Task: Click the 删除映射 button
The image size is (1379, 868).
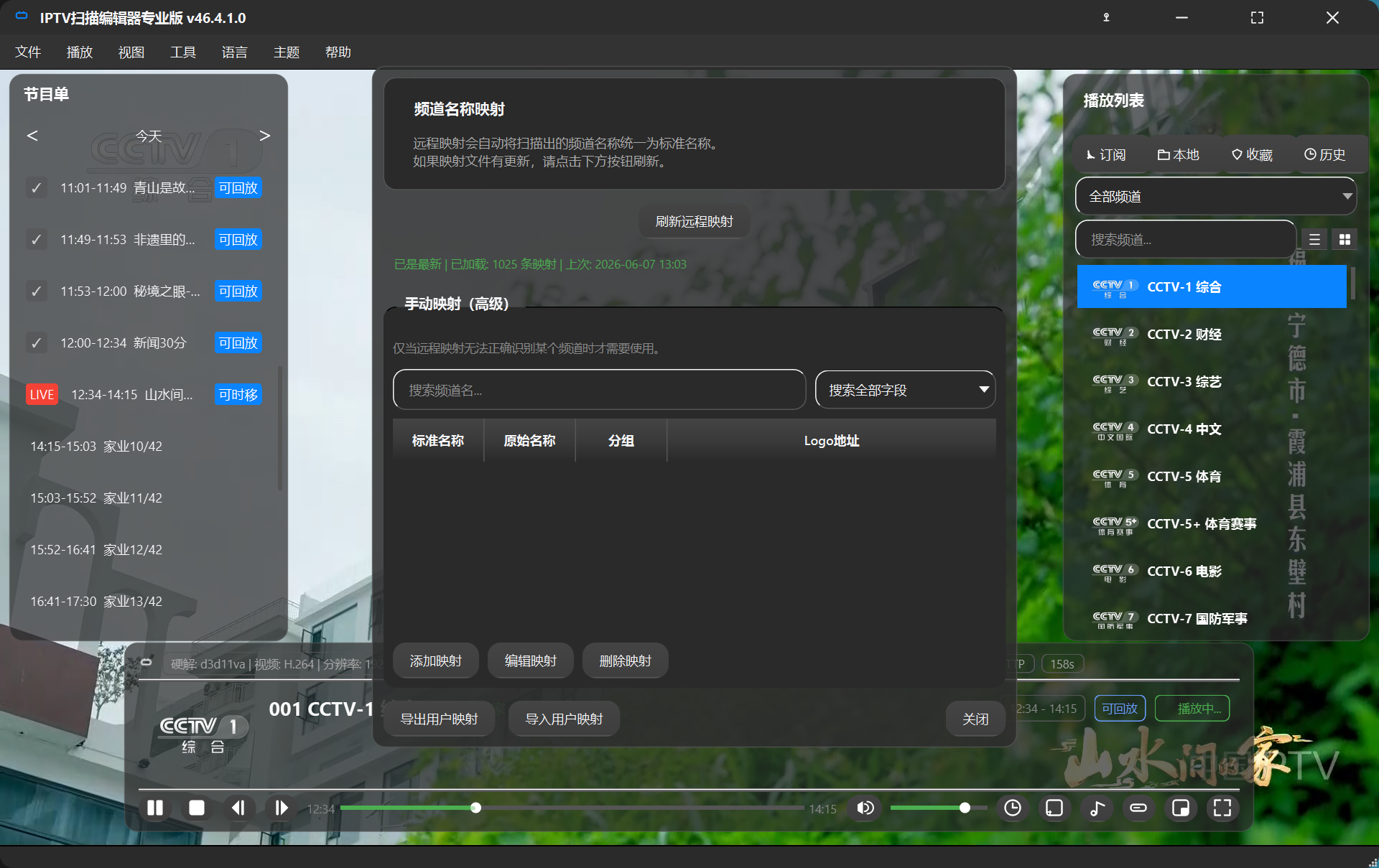Action: [625, 661]
